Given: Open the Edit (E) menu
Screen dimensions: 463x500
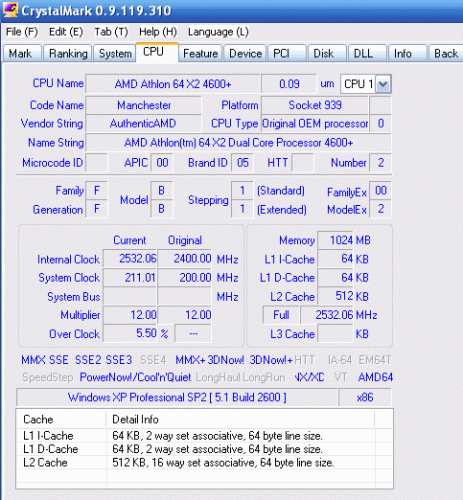Looking at the screenshot, I should click(66, 32).
